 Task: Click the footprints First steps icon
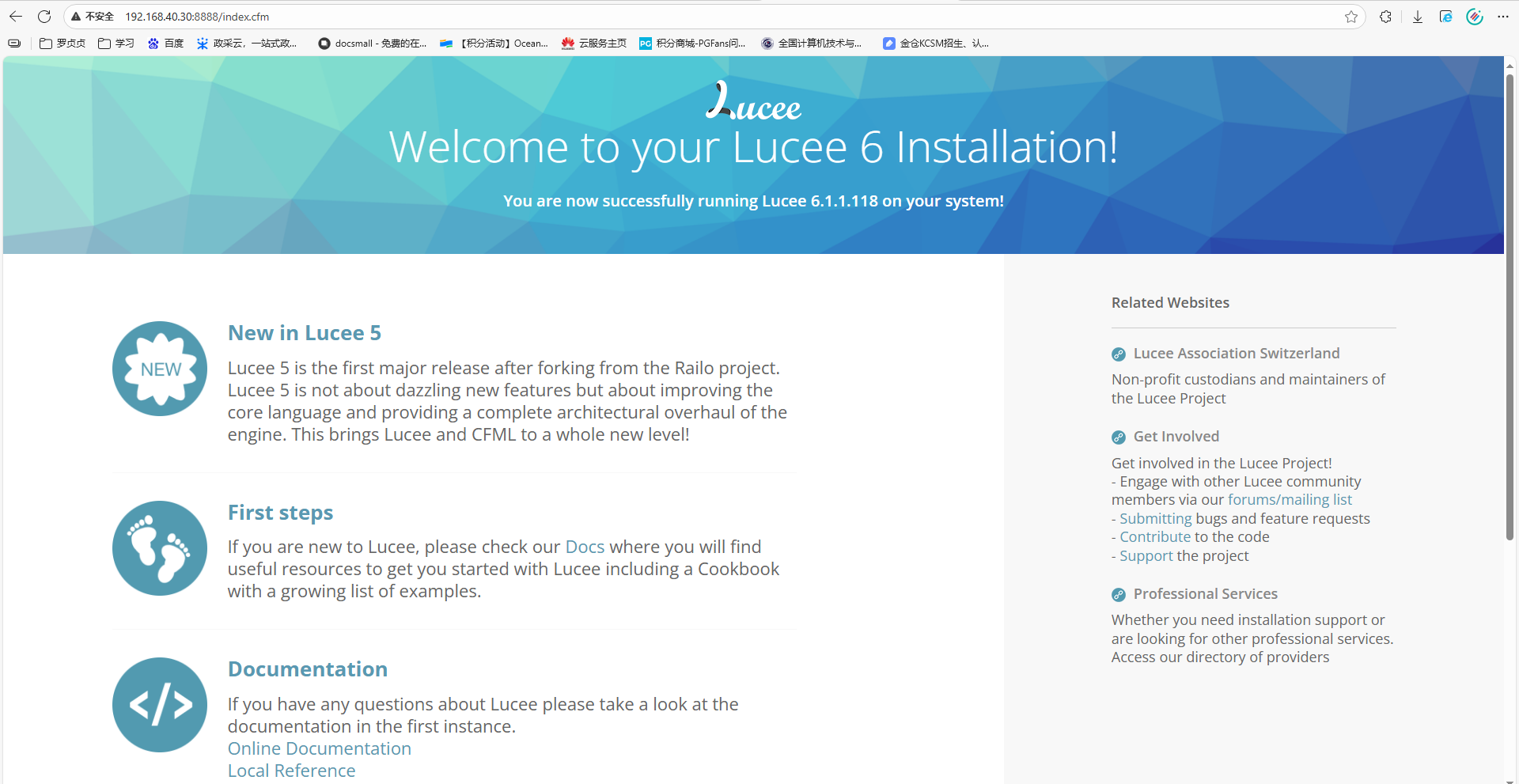160,548
